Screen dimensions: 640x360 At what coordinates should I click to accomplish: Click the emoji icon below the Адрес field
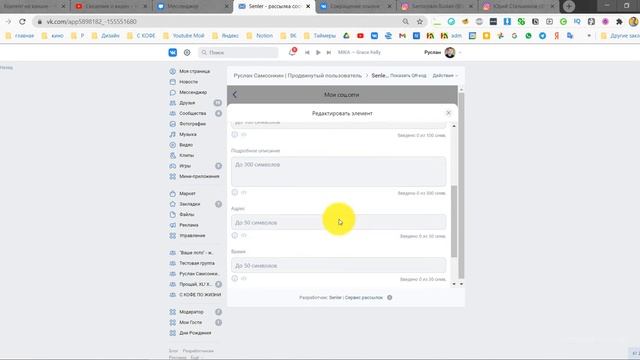(x=235, y=235)
